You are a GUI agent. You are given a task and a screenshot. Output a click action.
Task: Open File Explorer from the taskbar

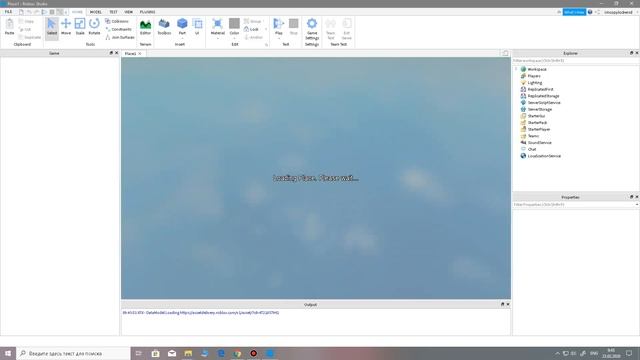(188, 353)
